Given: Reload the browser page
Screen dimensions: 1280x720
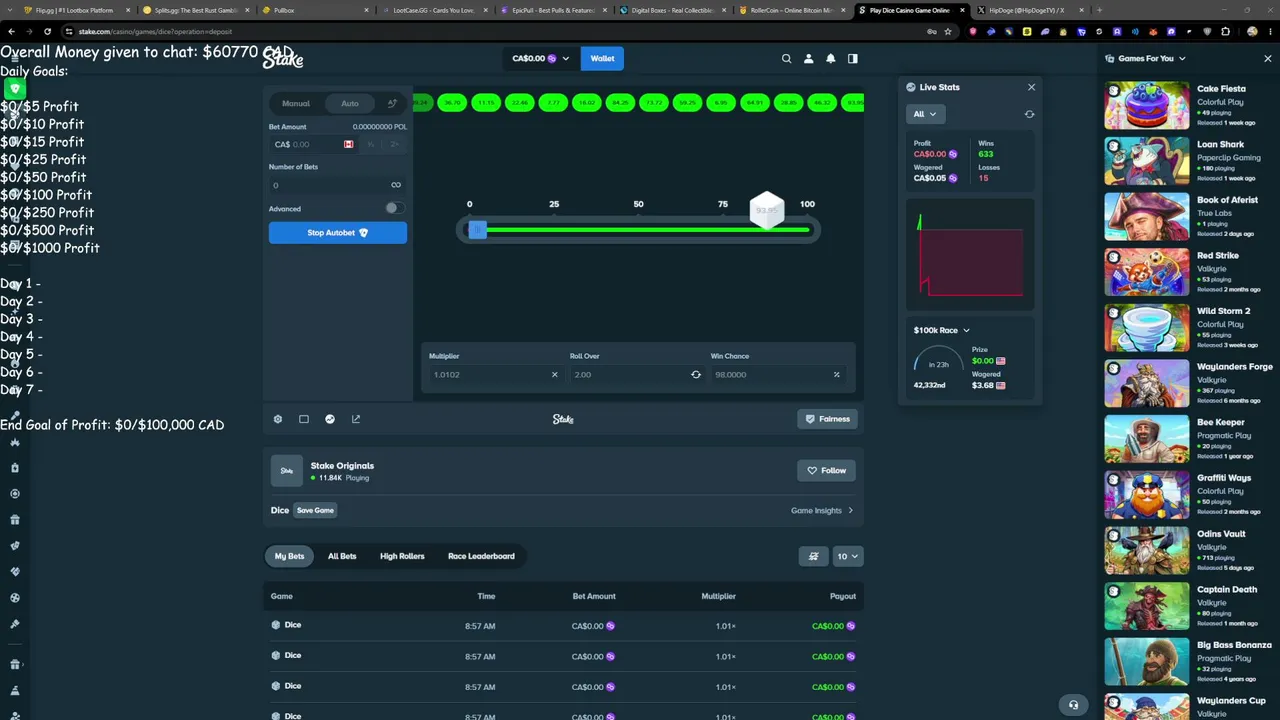Looking at the screenshot, I should click(47, 31).
